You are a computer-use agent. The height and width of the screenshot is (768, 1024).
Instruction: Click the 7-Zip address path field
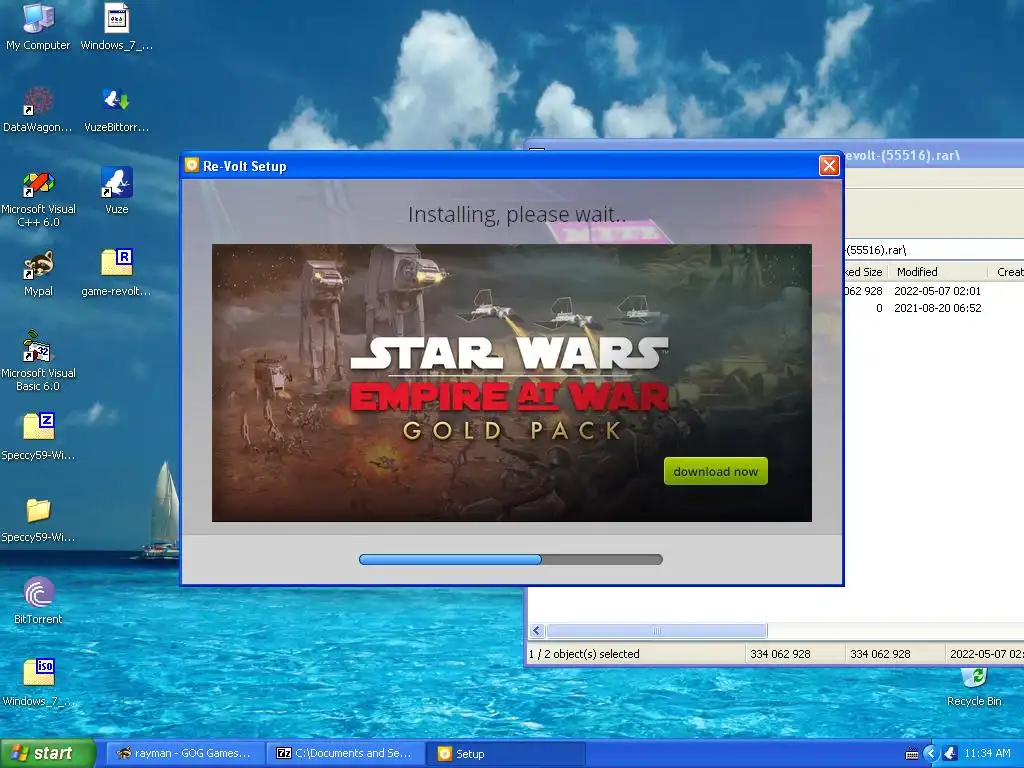934,250
